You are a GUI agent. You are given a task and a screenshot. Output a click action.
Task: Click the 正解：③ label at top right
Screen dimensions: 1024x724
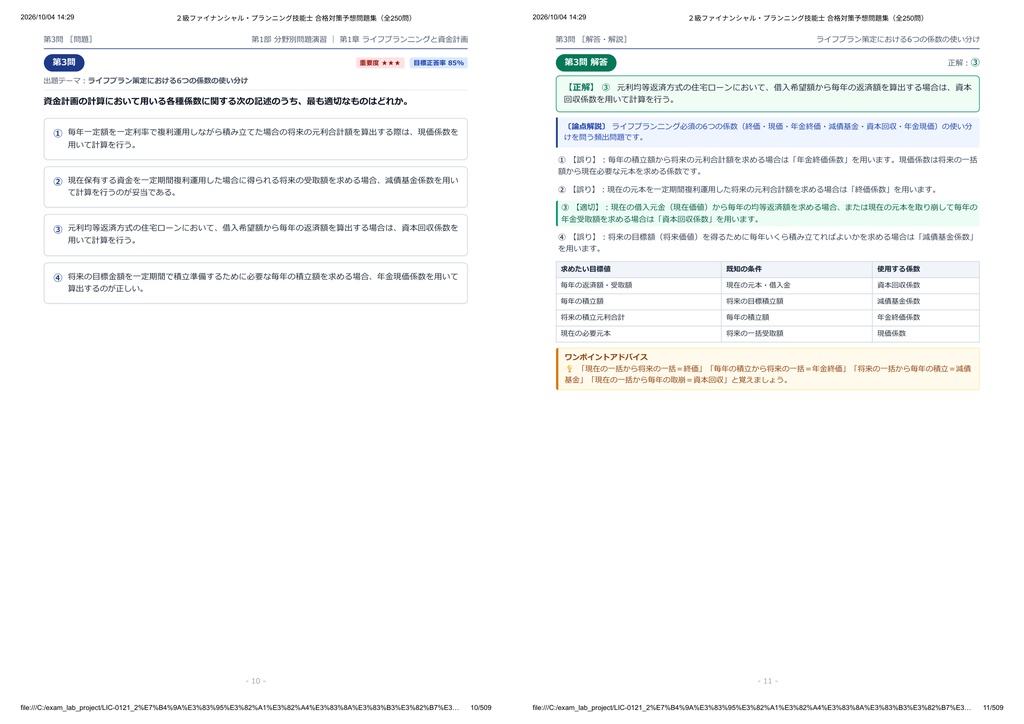click(x=963, y=63)
